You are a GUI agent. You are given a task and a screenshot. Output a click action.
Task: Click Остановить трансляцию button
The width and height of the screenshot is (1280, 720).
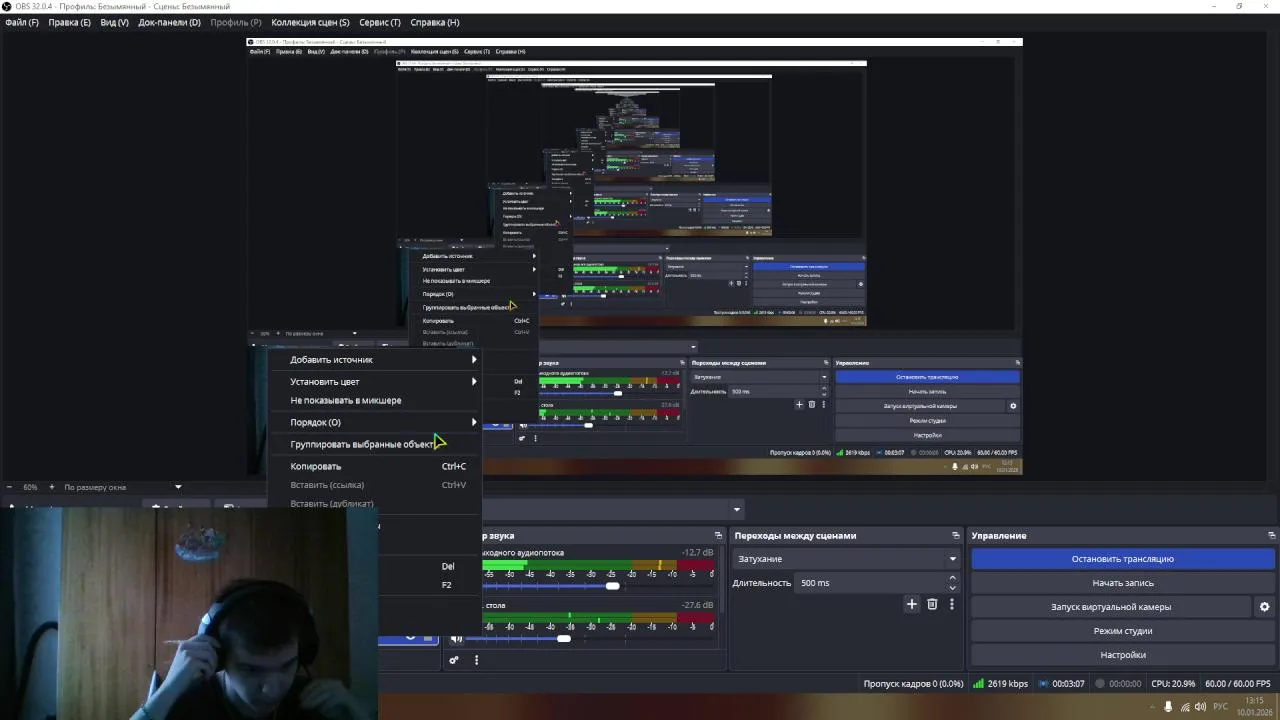[x=1123, y=559]
